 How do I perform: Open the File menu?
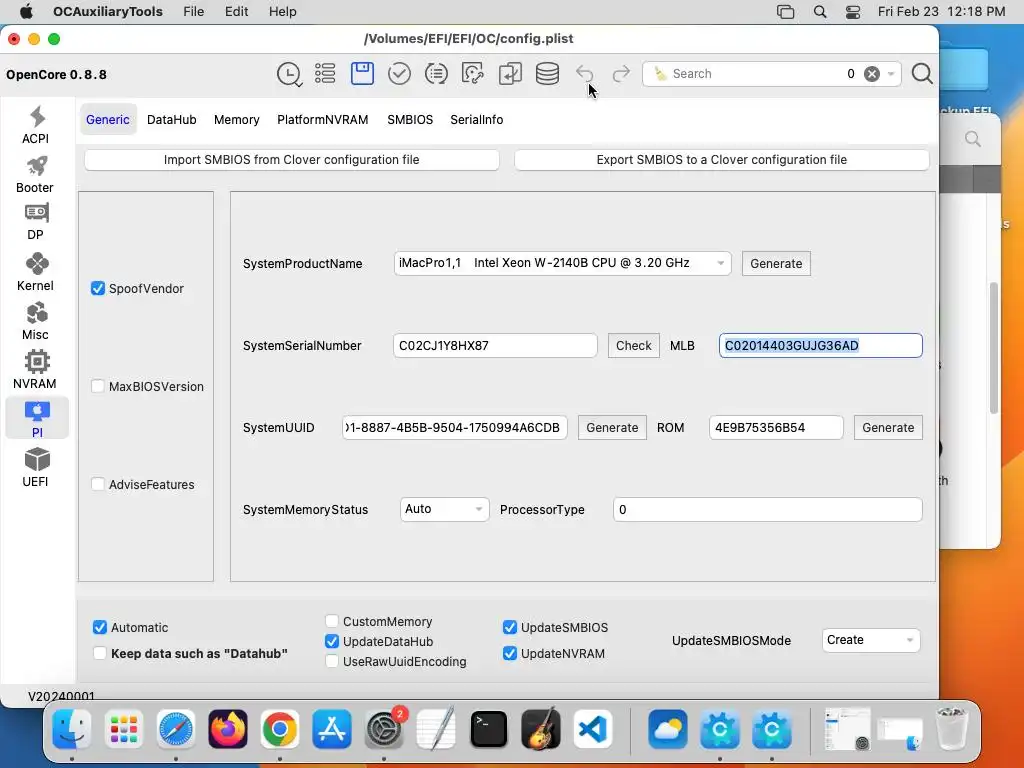point(193,12)
